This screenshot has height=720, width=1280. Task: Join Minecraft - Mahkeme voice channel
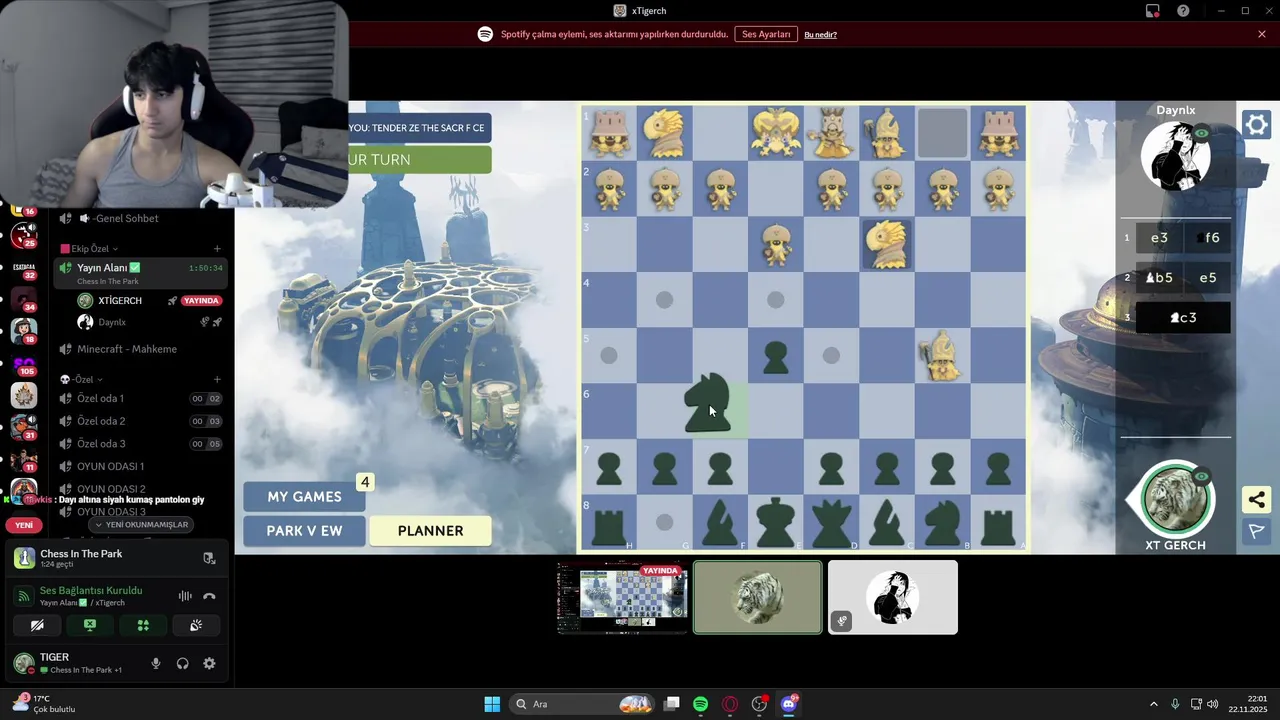click(141, 349)
